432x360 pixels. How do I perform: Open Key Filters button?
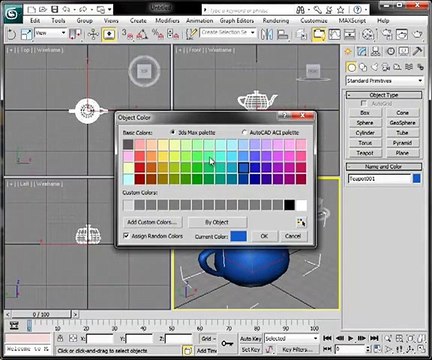pyautogui.click(x=297, y=350)
